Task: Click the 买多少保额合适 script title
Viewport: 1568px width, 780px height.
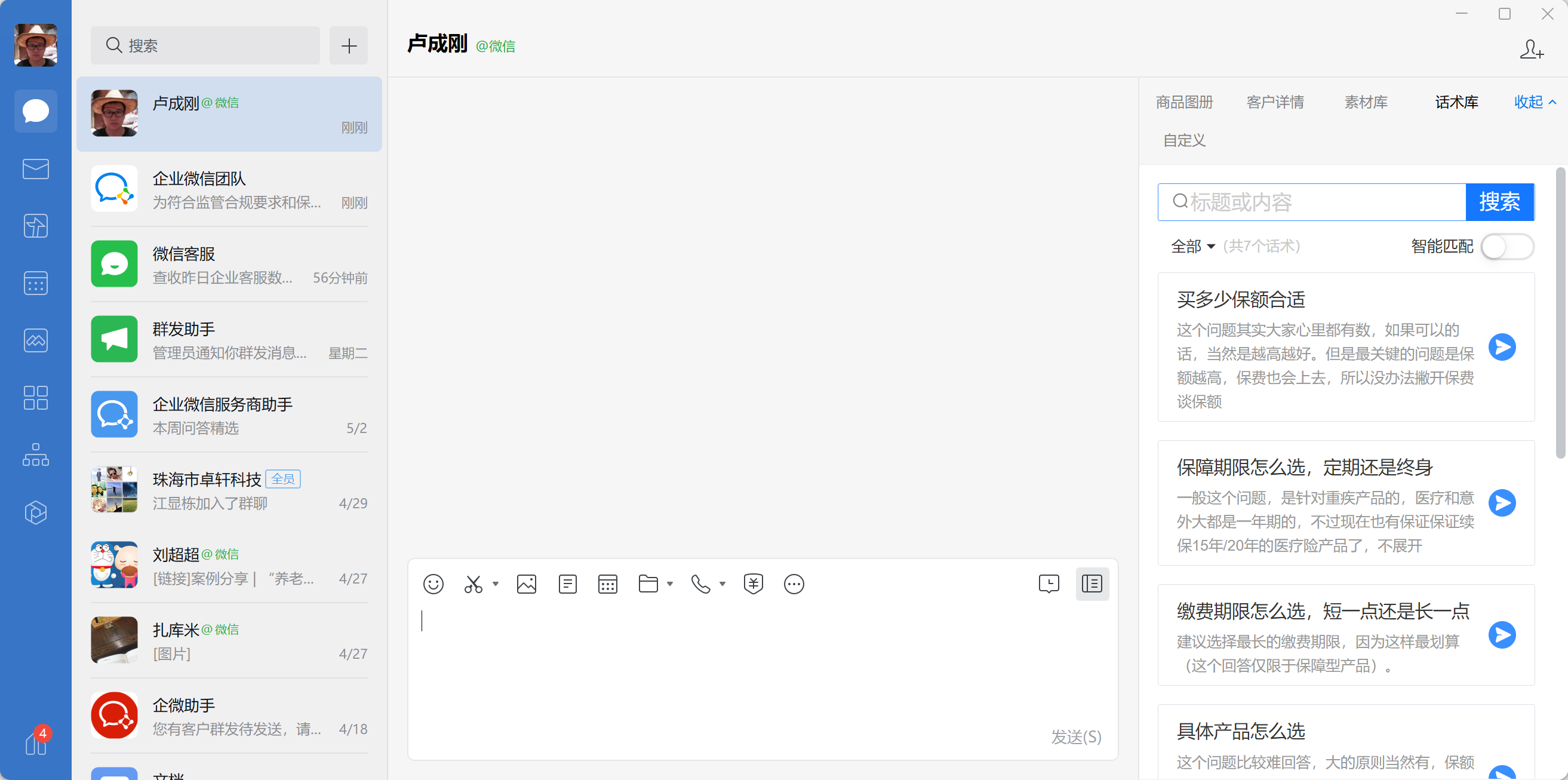Action: click(x=1241, y=300)
